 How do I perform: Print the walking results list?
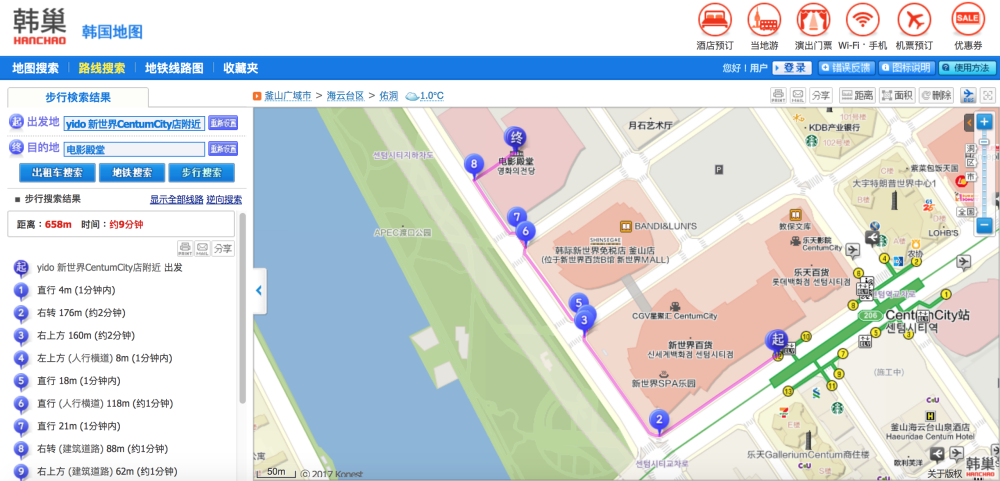pos(185,248)
